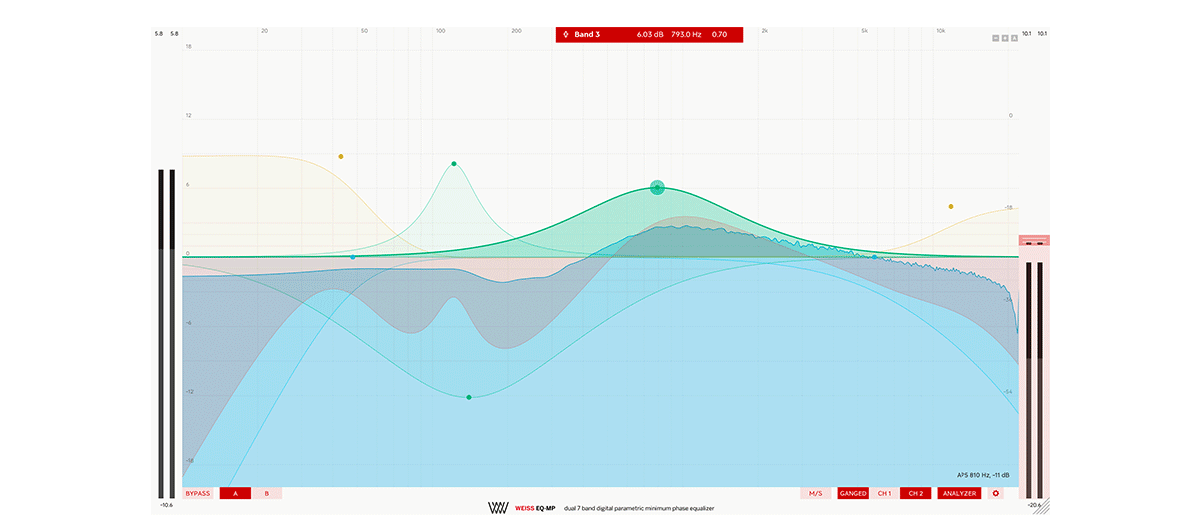Select the highlighted Band 3 peak node
1200x520 pixels.
click(x=657, y=187)
